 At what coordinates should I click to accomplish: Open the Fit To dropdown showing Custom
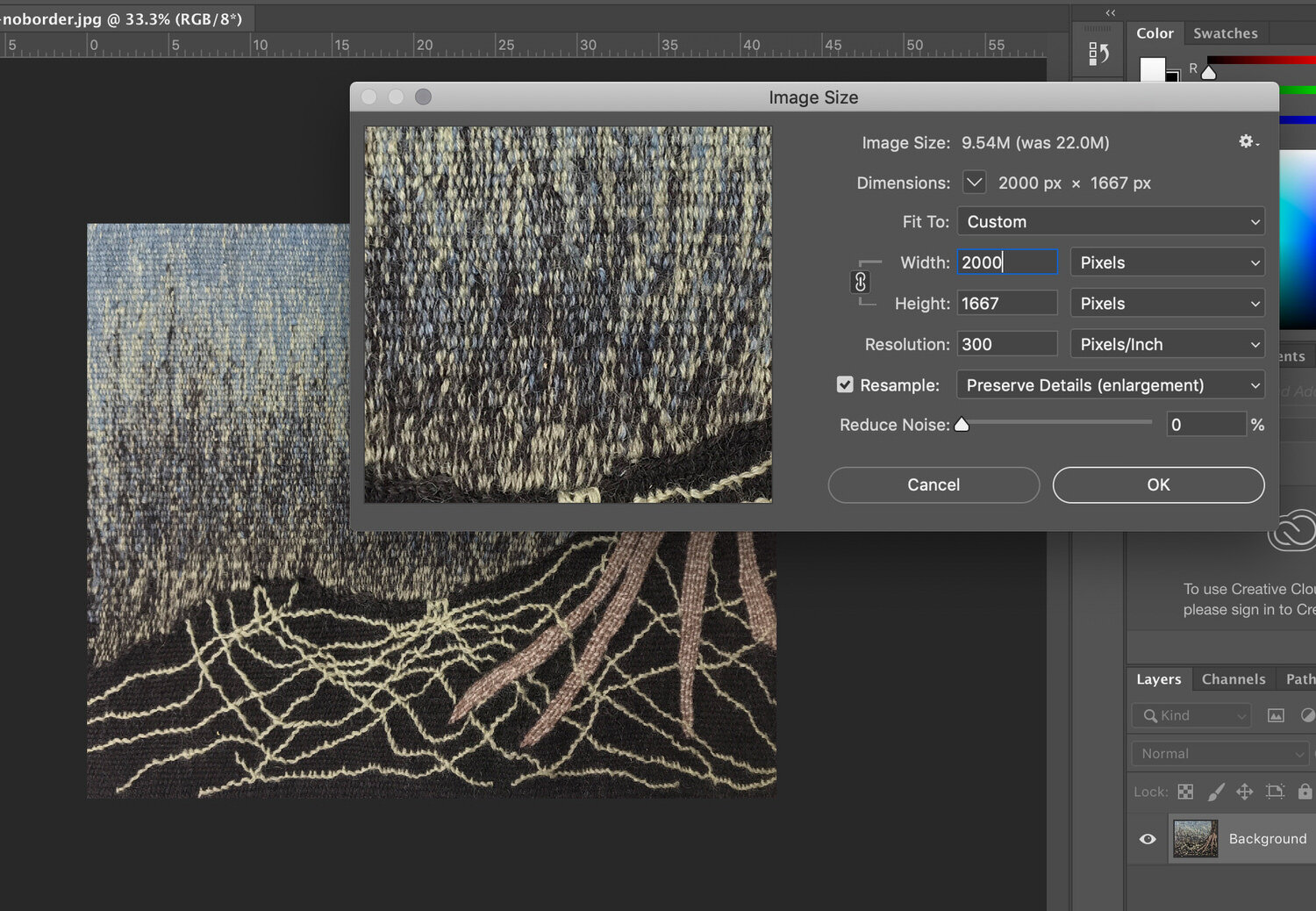[x=1110, y=221]
